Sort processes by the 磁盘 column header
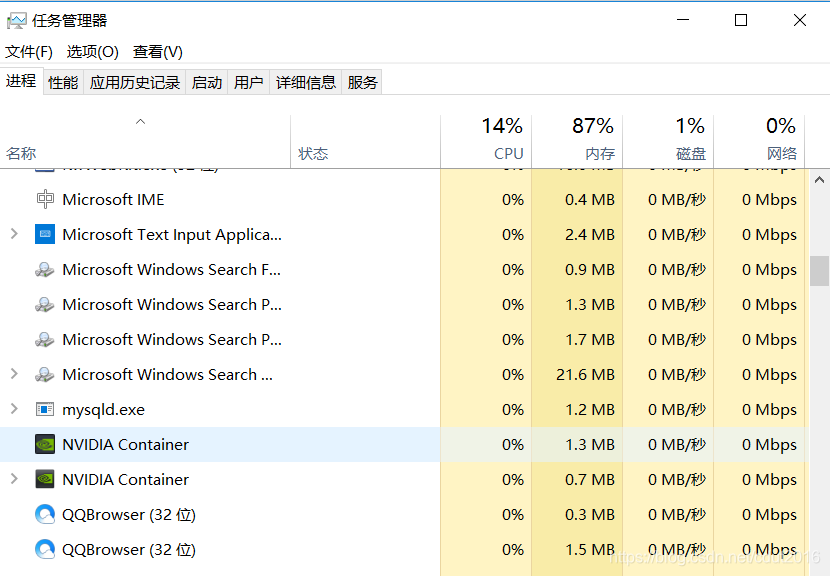Screen dimensions: 830x576 pyautogui.click(x=668, y=142)
